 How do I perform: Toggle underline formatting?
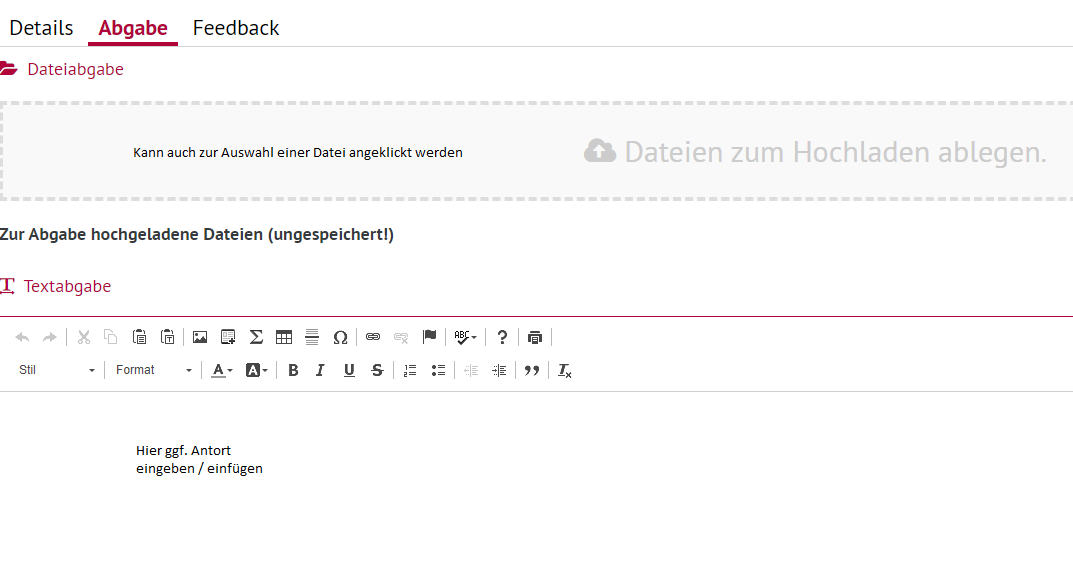click(349, 370)
